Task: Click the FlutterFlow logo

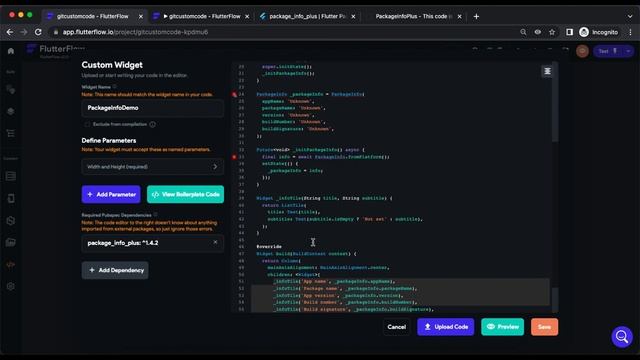Action: (x=55, y=50)
